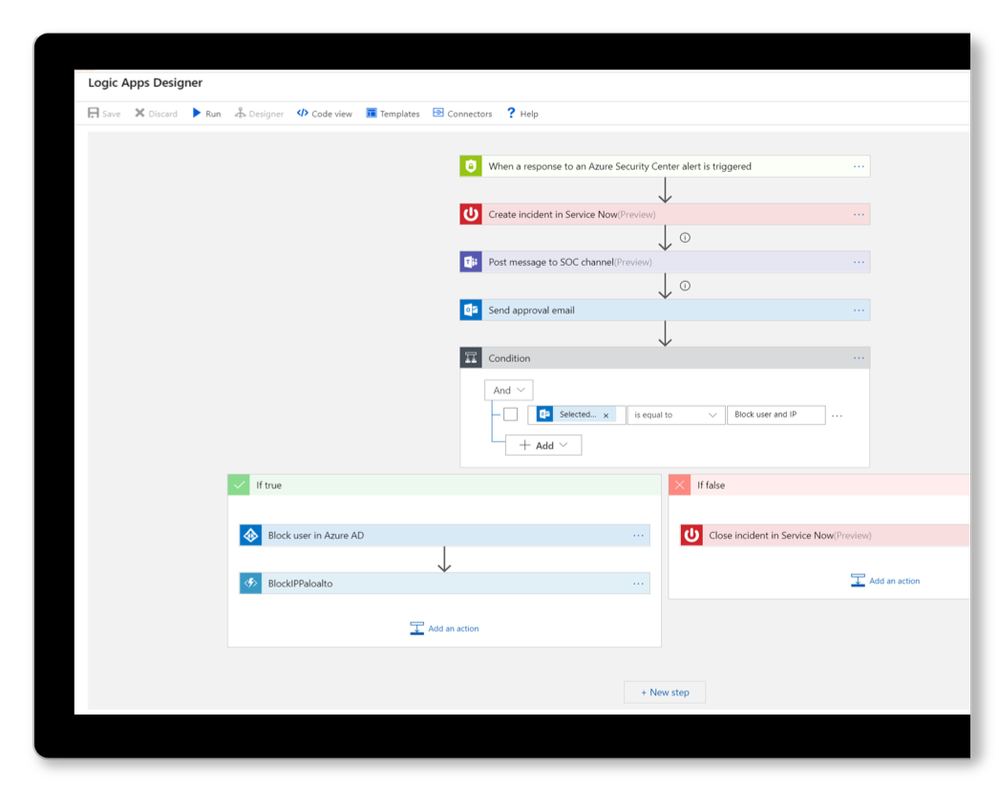Remove the Selected... token with its x
The image size is (999, 793).
[606, 415]
